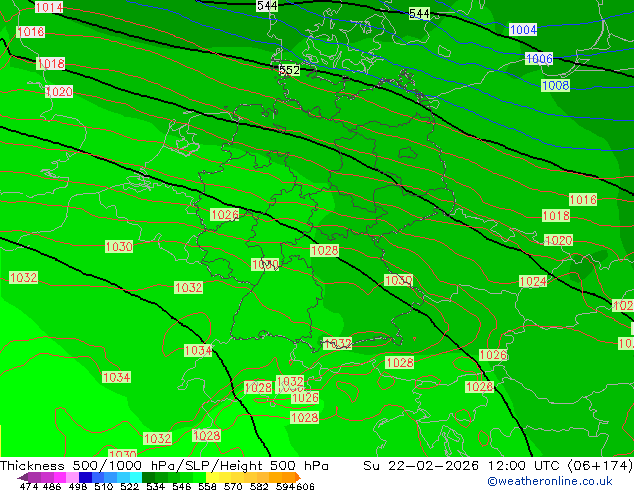Click the bright yellow legend swatch right of 558
Screen dimensions: 634x490
point(212,477)
